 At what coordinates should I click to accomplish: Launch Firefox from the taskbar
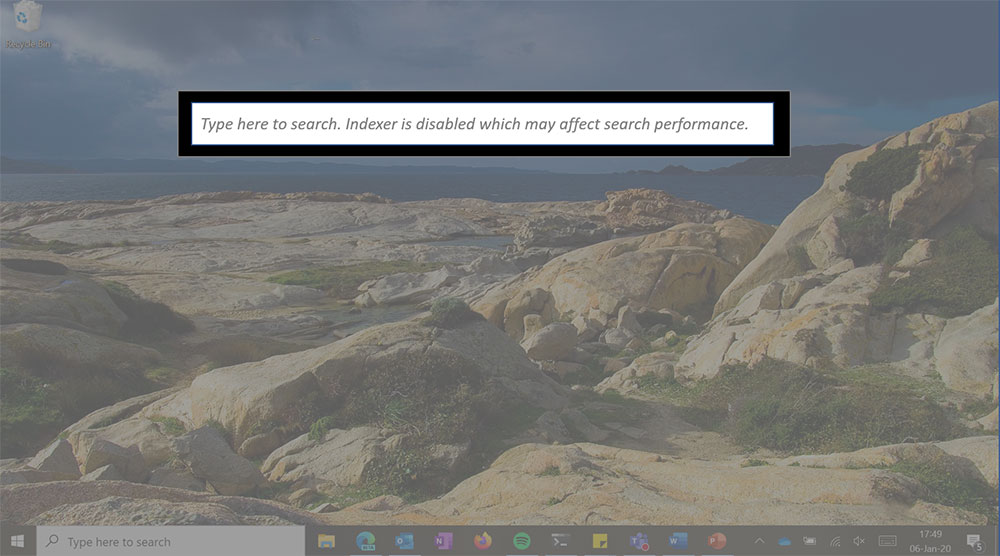tap(483, 541)
